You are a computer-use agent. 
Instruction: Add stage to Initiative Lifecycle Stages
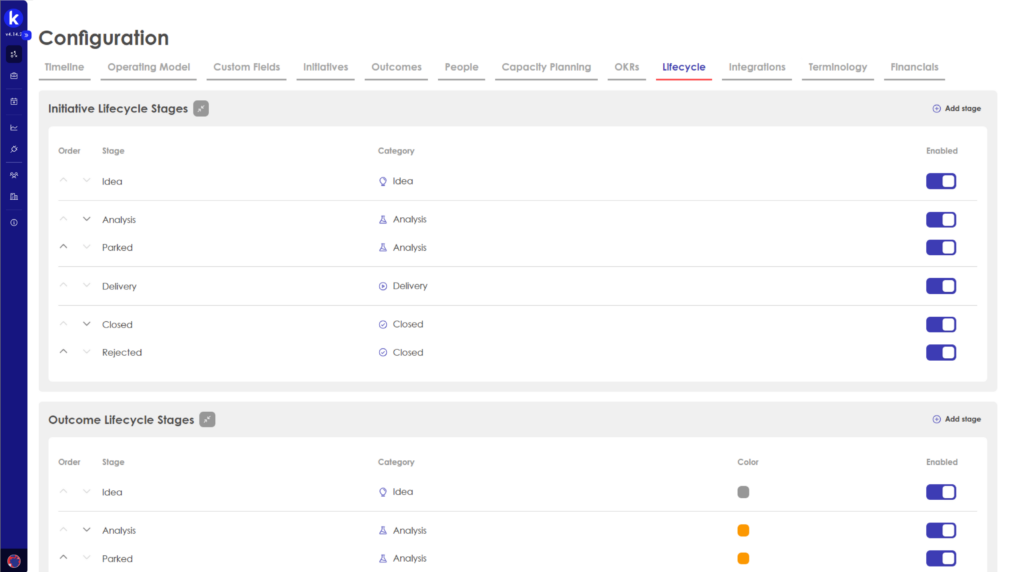pyautogui.click(x=956, y=108)
